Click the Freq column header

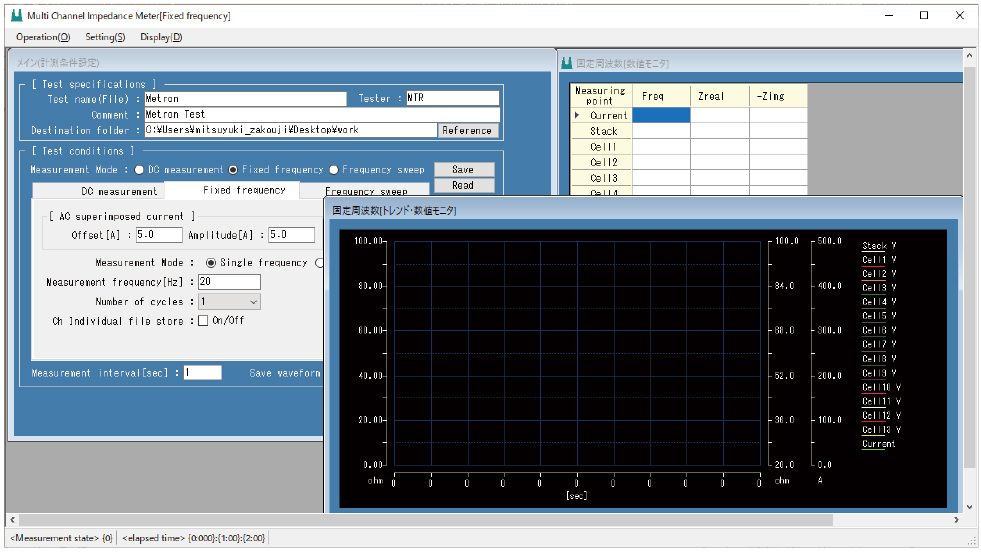point(661,96)
